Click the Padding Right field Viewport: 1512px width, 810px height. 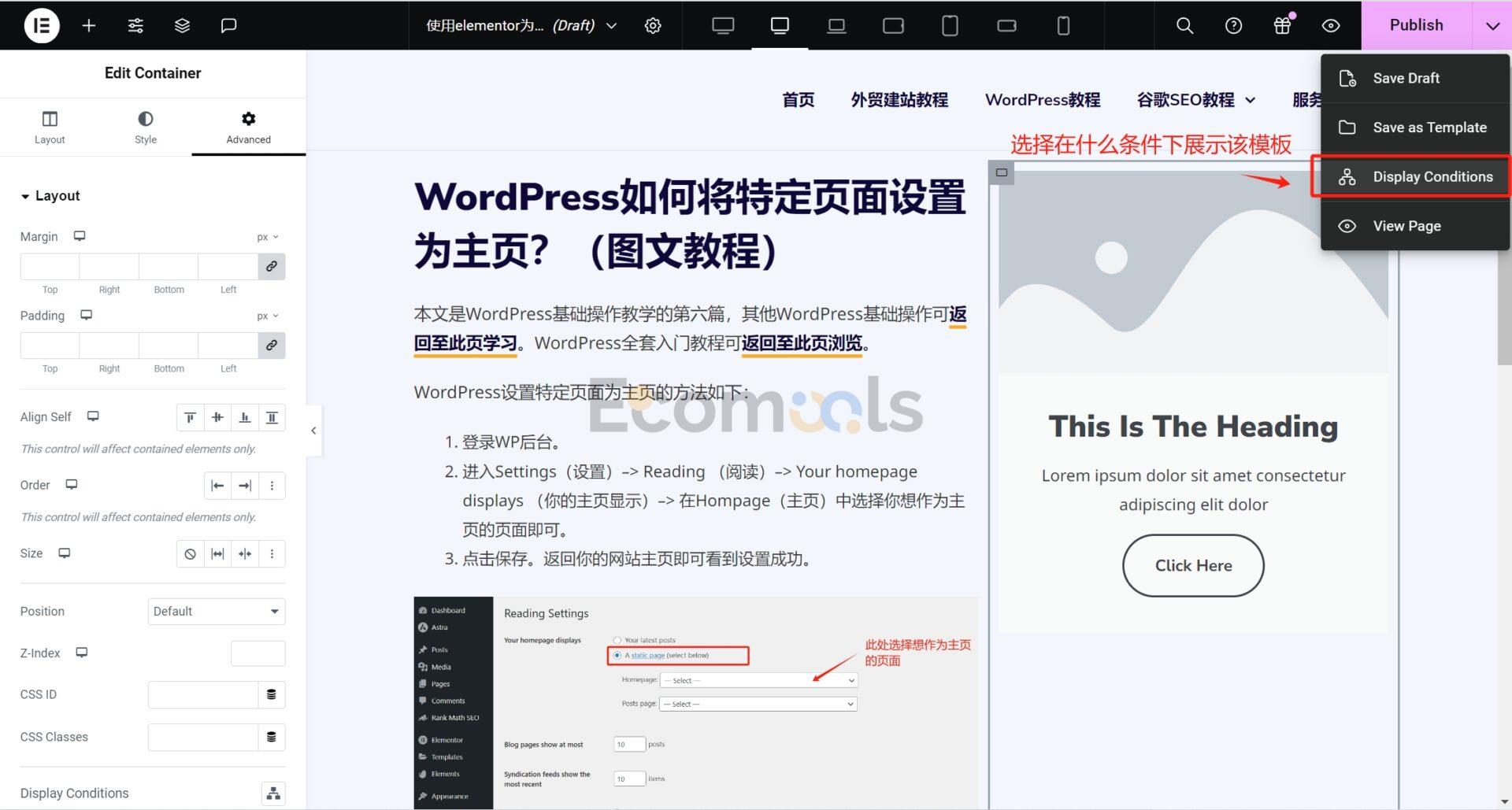[109, 345]
